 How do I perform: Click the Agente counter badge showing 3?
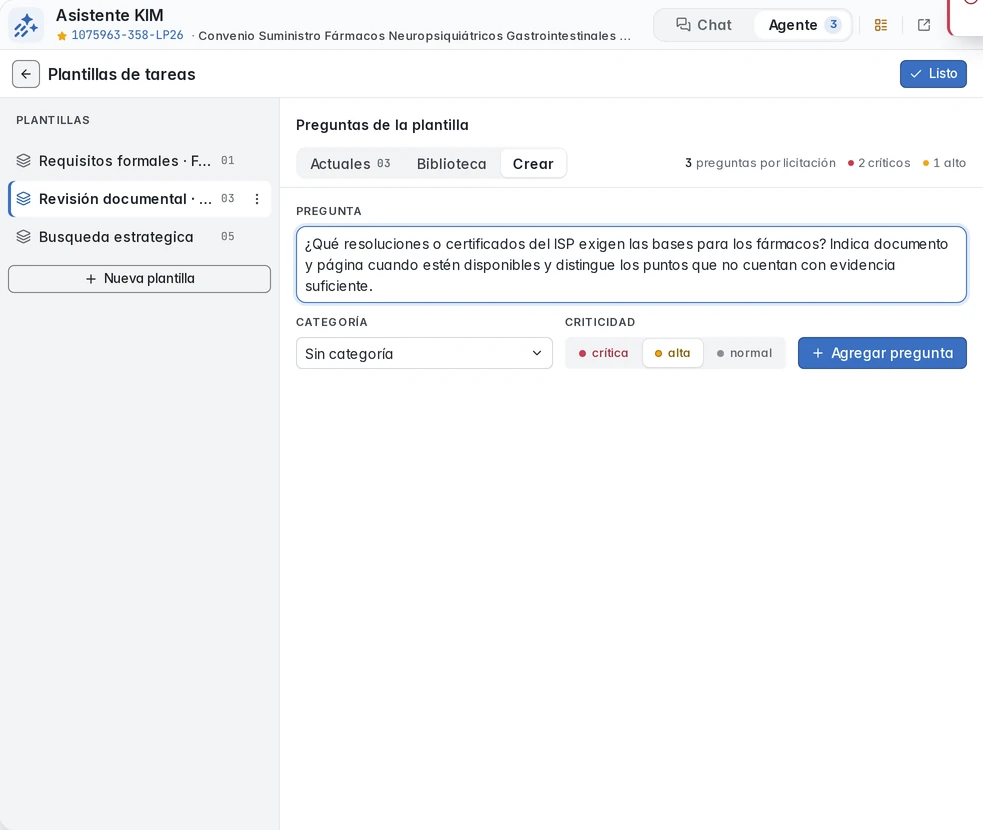coord(833,24)
